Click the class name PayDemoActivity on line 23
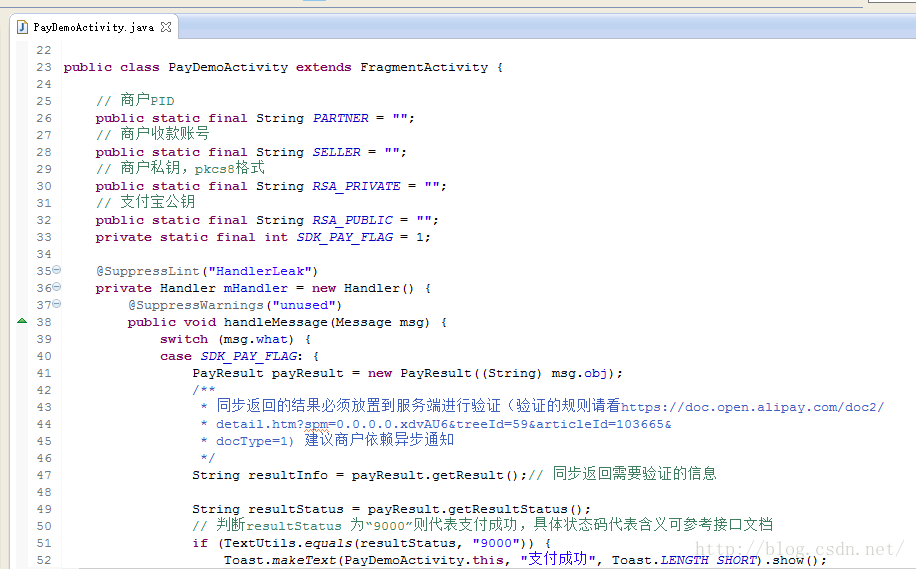916x569 pixels. pos(228,67)
